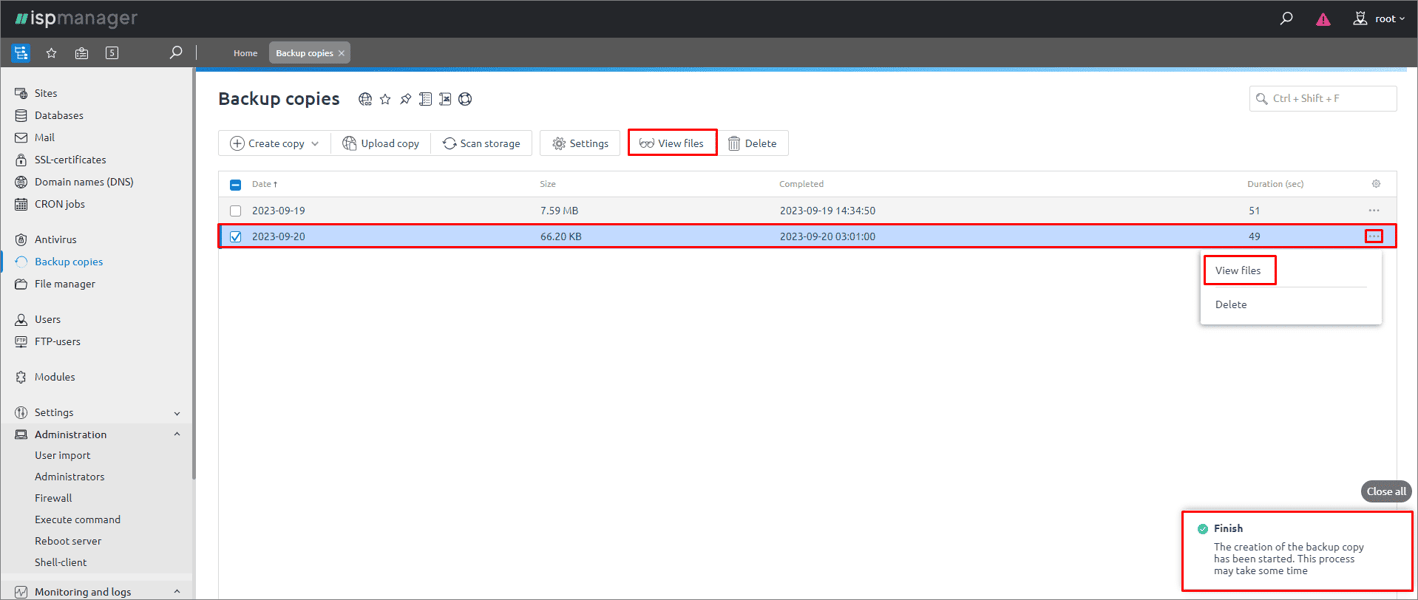Click the red alert triangle in the header
Image resolution: width=1418 pixels, height=600 pixels.
[x=1322, y=18]
